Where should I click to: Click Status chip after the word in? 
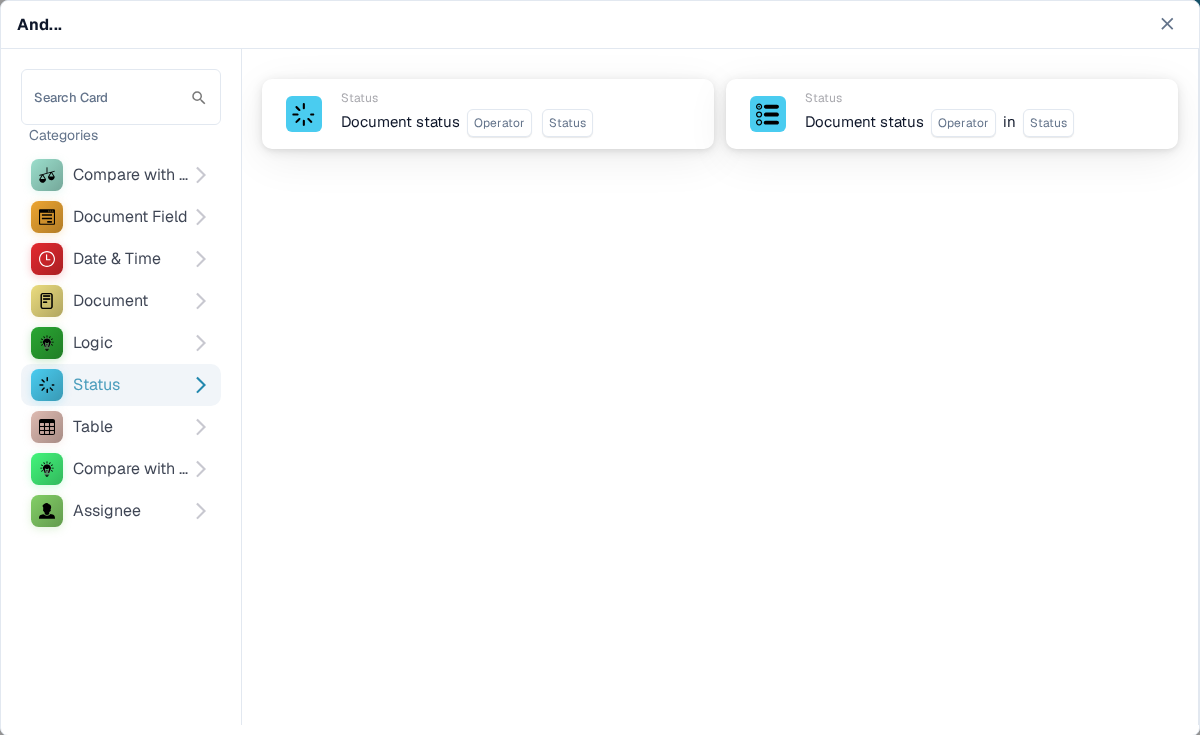click(1048, 123)
